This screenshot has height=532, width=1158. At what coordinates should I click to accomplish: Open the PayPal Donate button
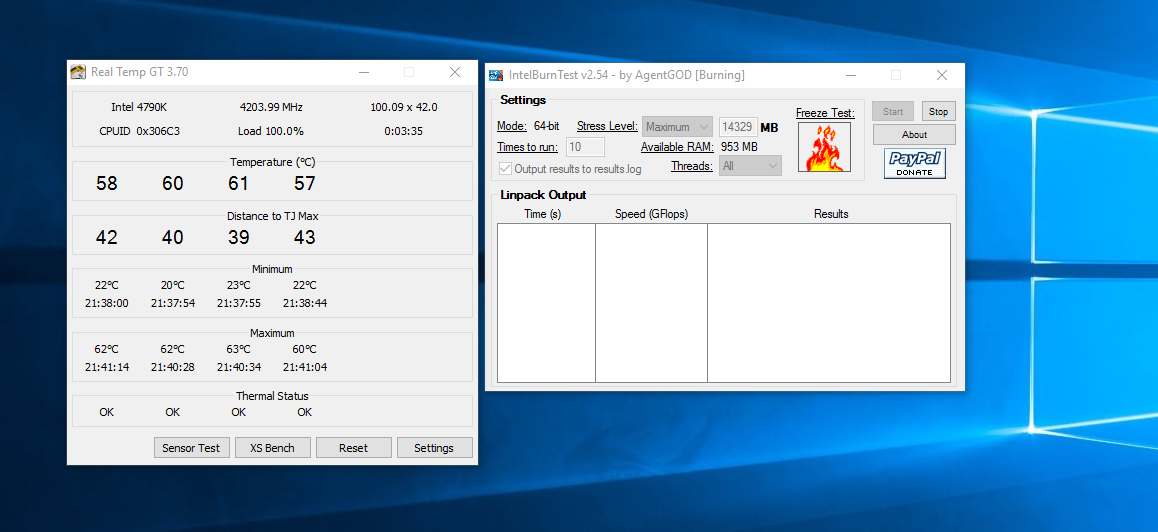(915, 163)
